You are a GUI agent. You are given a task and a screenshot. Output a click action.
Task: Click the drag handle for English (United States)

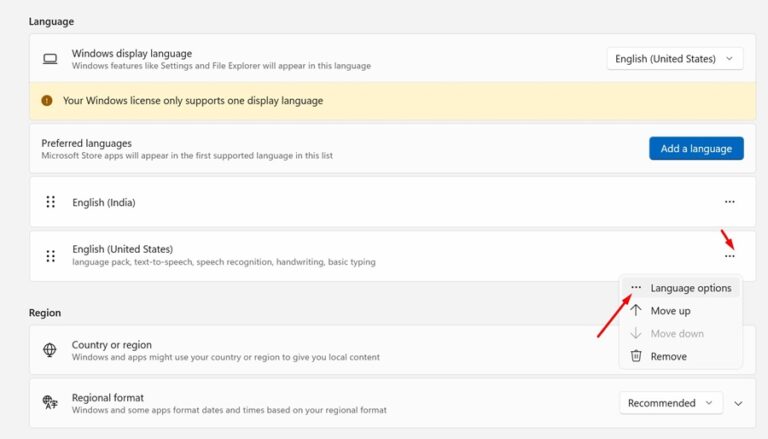pyautogui.click(x=50, y=256)
